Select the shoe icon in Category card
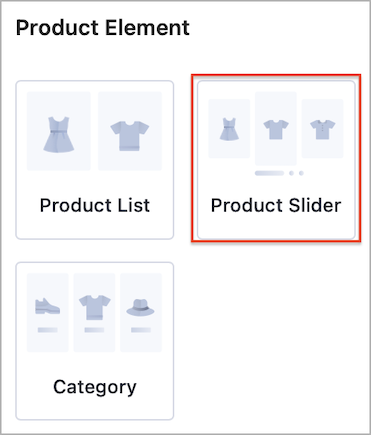Image resolution: width=371 pixels, height=435 pixels. (47, 306)
